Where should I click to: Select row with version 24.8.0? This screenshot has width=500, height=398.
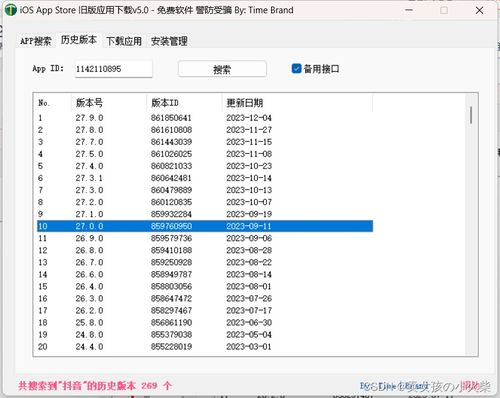click(x=205, y=334)
